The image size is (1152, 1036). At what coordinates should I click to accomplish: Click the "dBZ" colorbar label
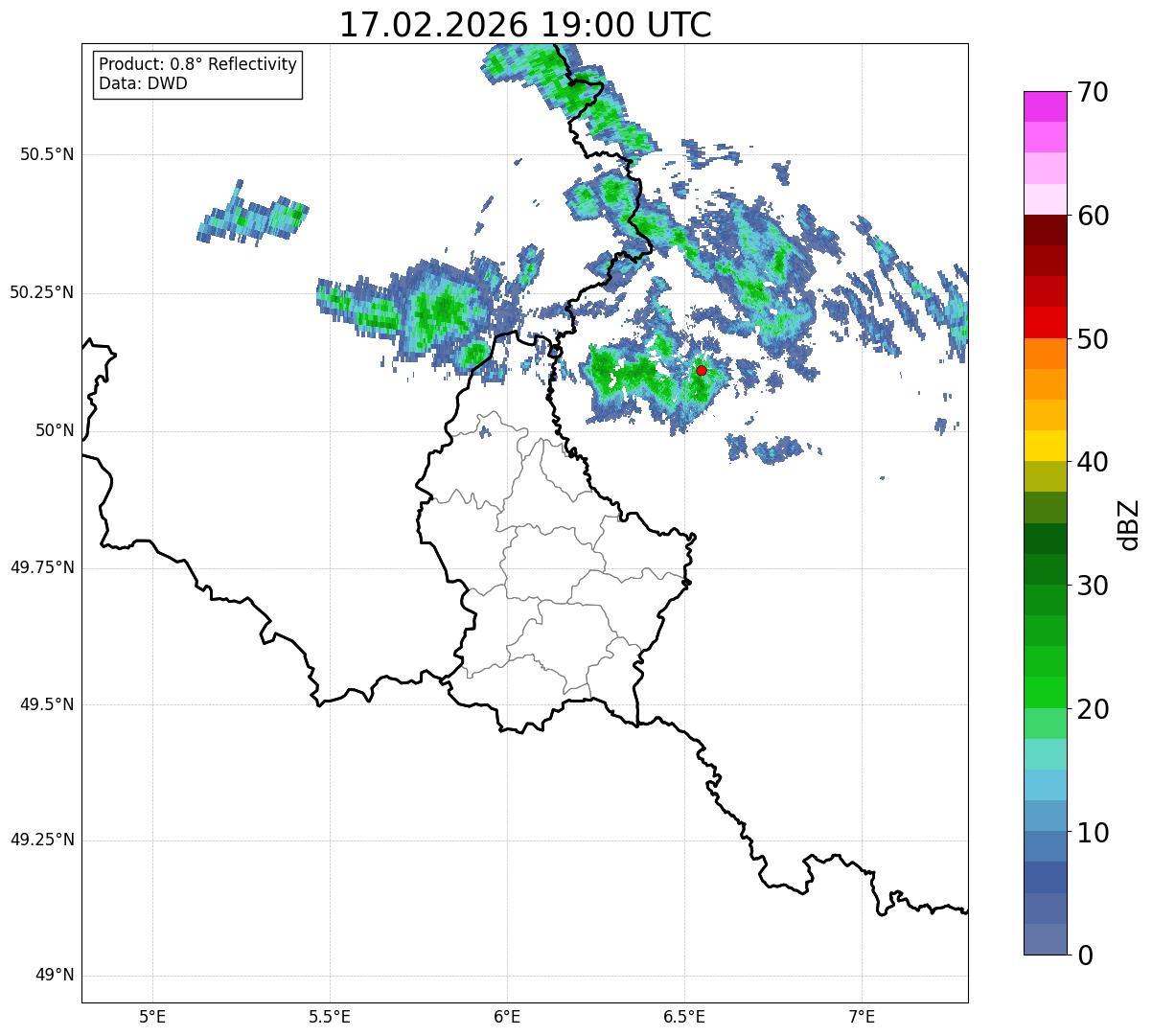[x=1128, y=523]
